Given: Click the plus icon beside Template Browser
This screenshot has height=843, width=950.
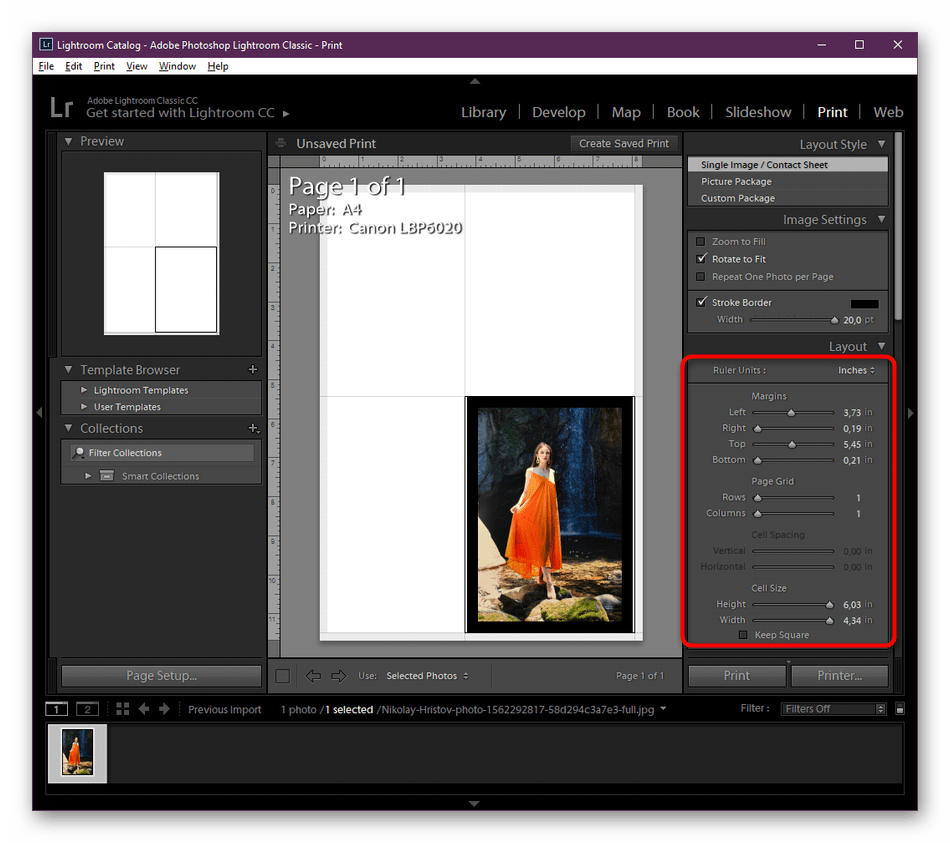Looking at the screenshot, I should coord(252,369).
